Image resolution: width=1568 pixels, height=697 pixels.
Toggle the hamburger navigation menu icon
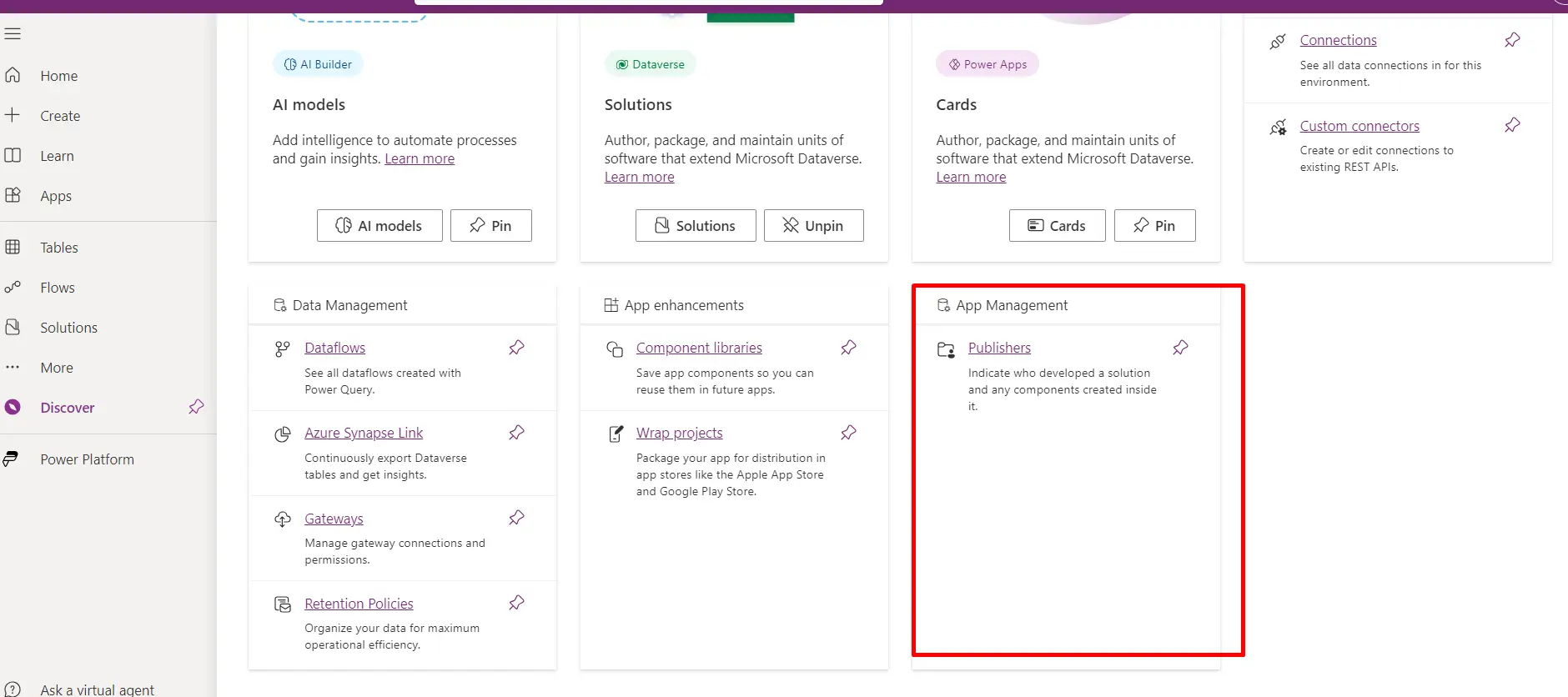[x=13, y=34]
